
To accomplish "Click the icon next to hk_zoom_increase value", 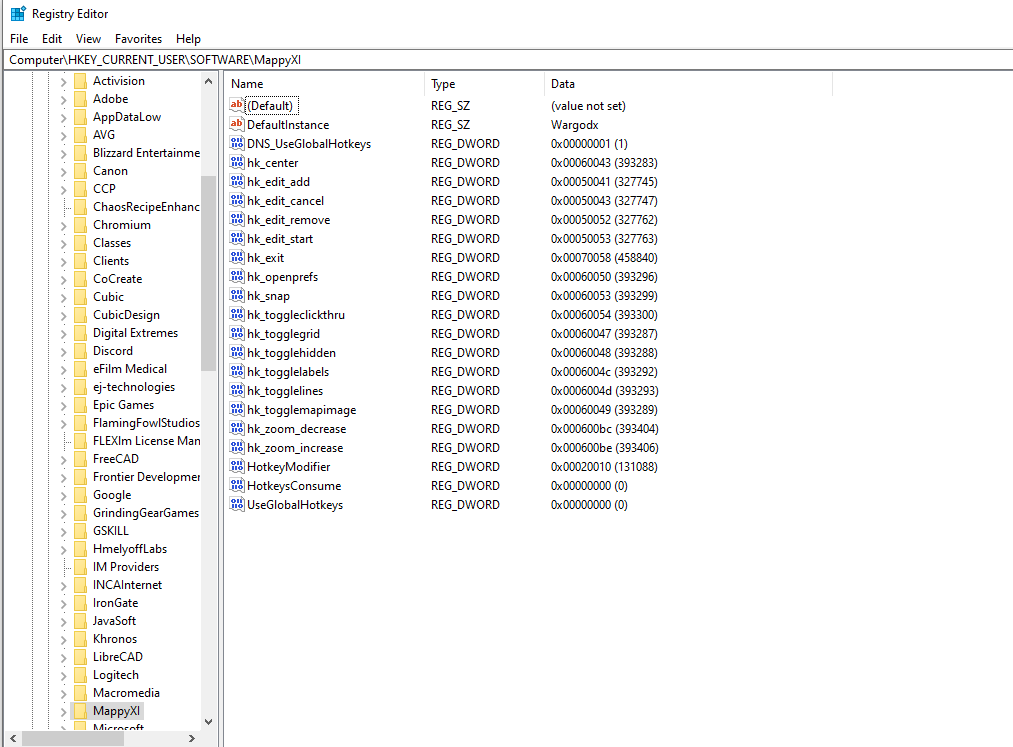I will 237,447.
